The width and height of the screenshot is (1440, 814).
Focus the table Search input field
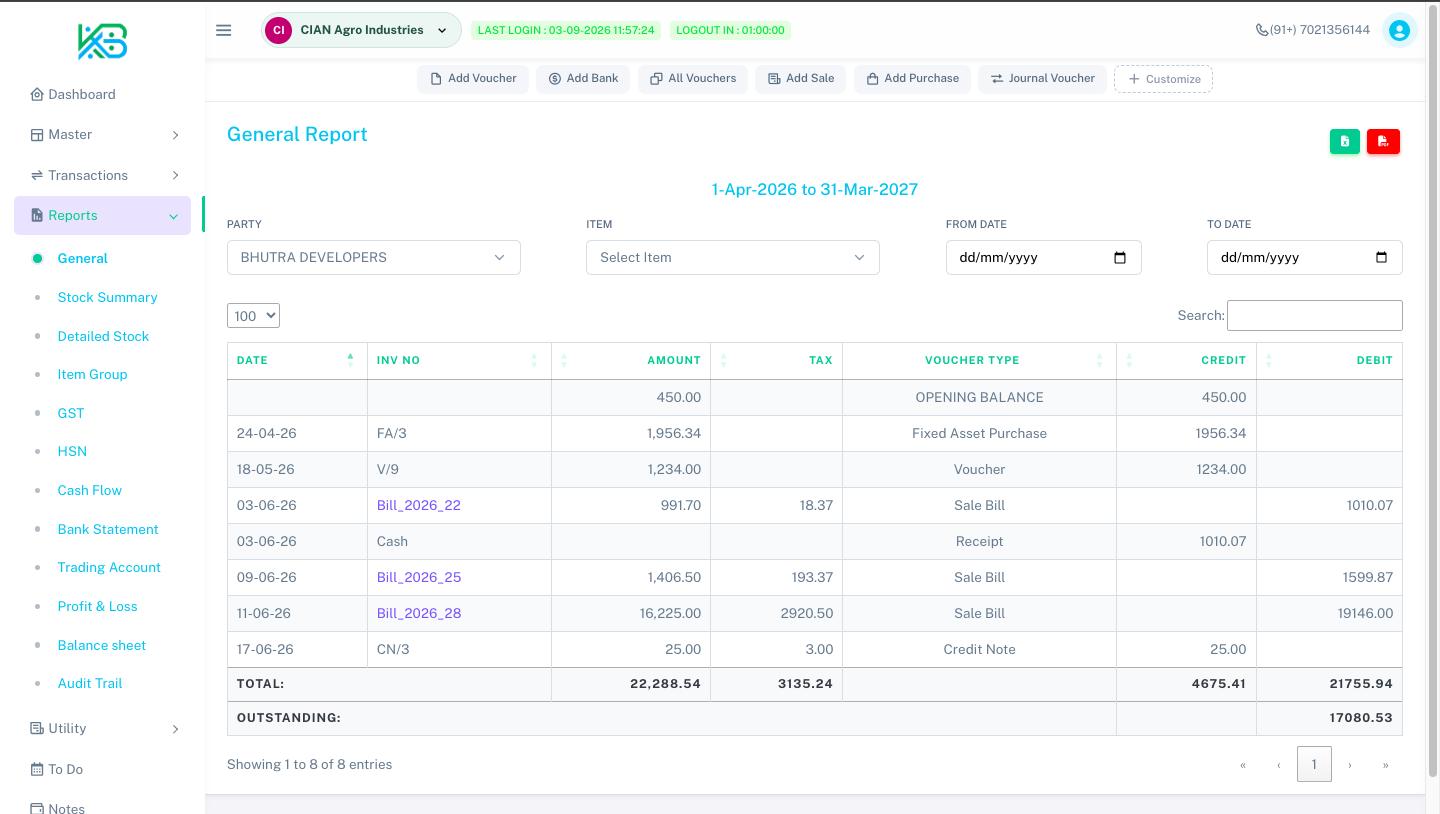(x=1314, y=315)
